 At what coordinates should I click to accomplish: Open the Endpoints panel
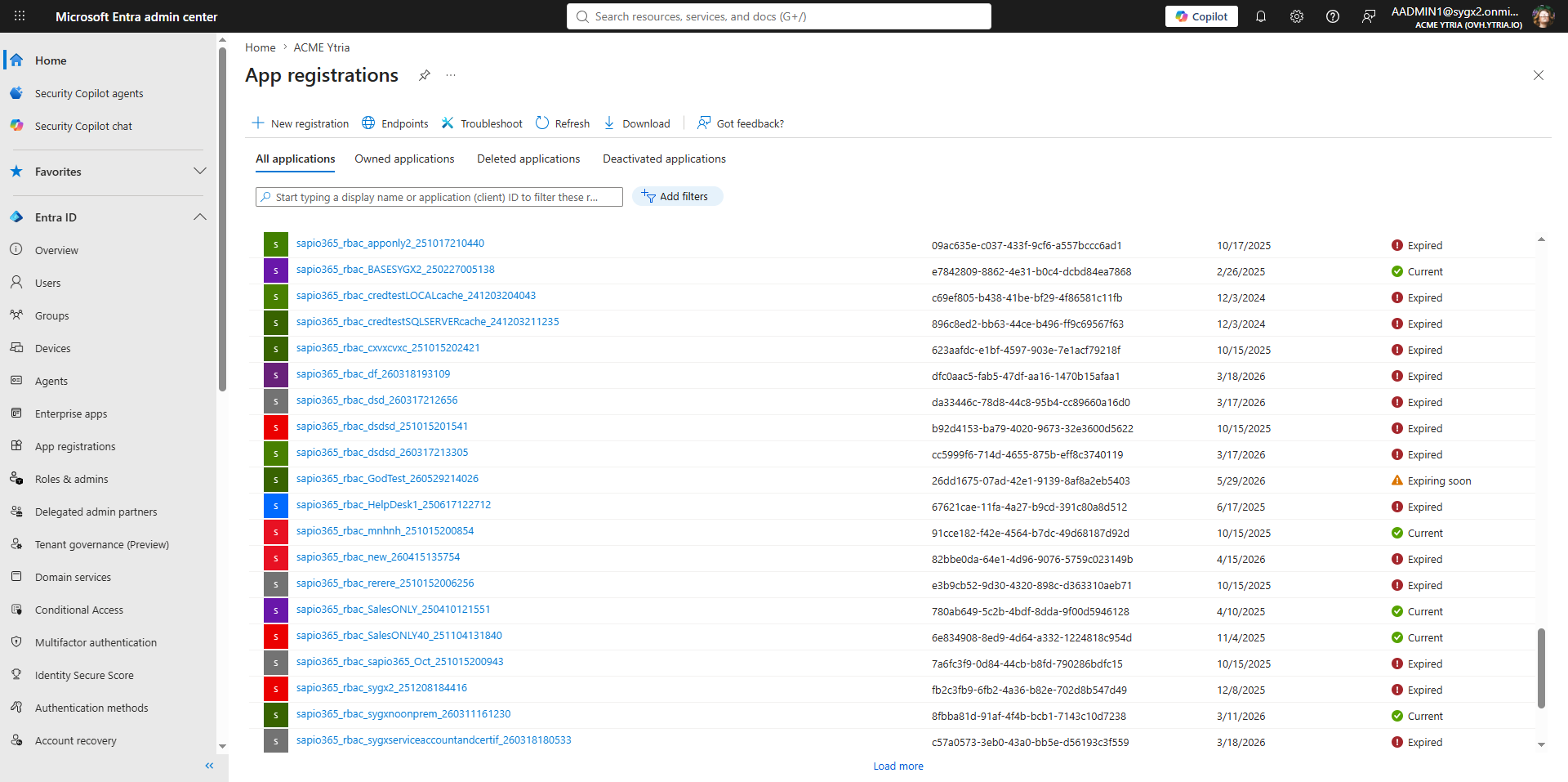[x=395, y=123]
